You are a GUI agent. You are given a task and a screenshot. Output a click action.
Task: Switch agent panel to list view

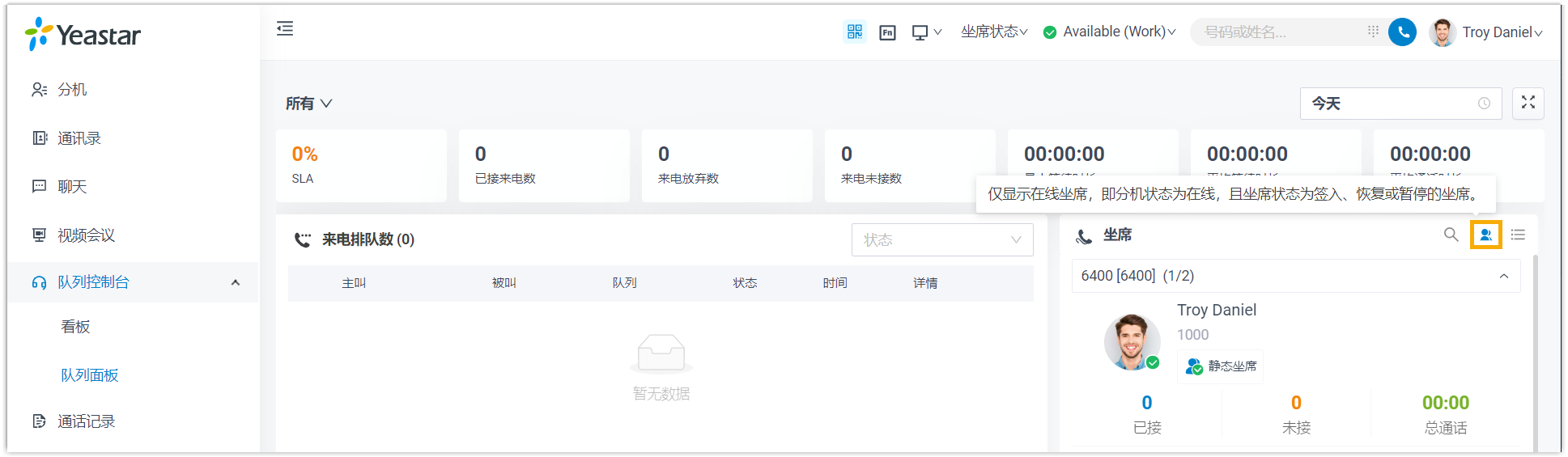pyautogui.click(x=1518, y=235)
